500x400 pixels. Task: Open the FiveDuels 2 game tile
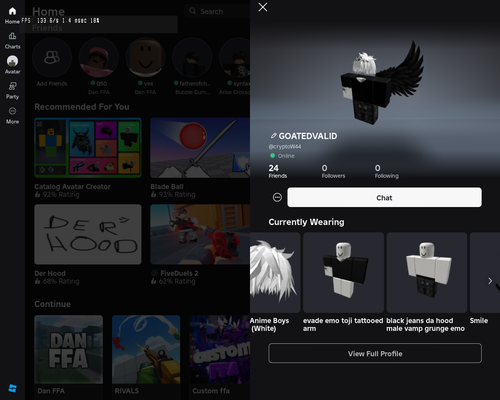click(200, 234)
